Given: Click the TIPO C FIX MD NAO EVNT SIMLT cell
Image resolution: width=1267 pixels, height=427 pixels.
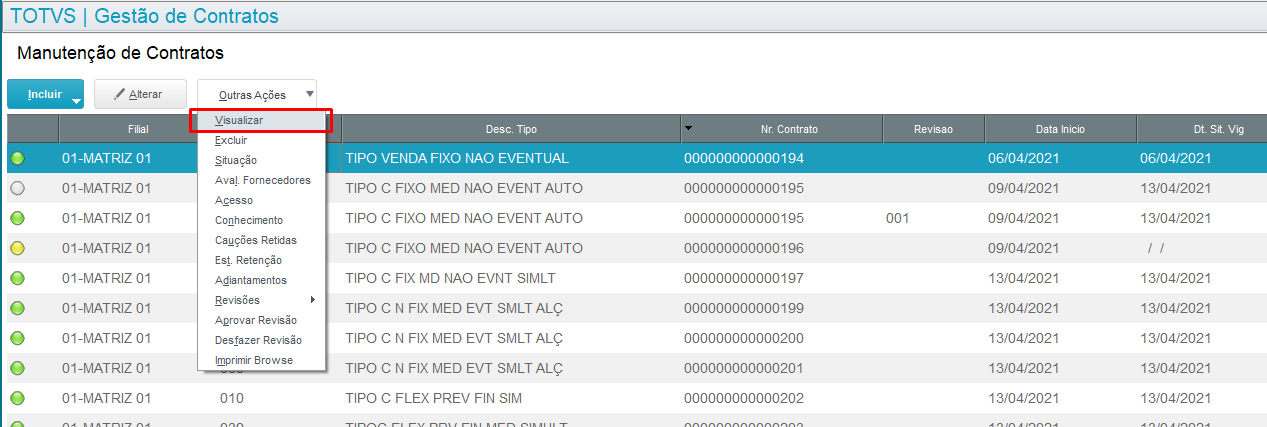Looking at the screenshot, I should [450, 278].
